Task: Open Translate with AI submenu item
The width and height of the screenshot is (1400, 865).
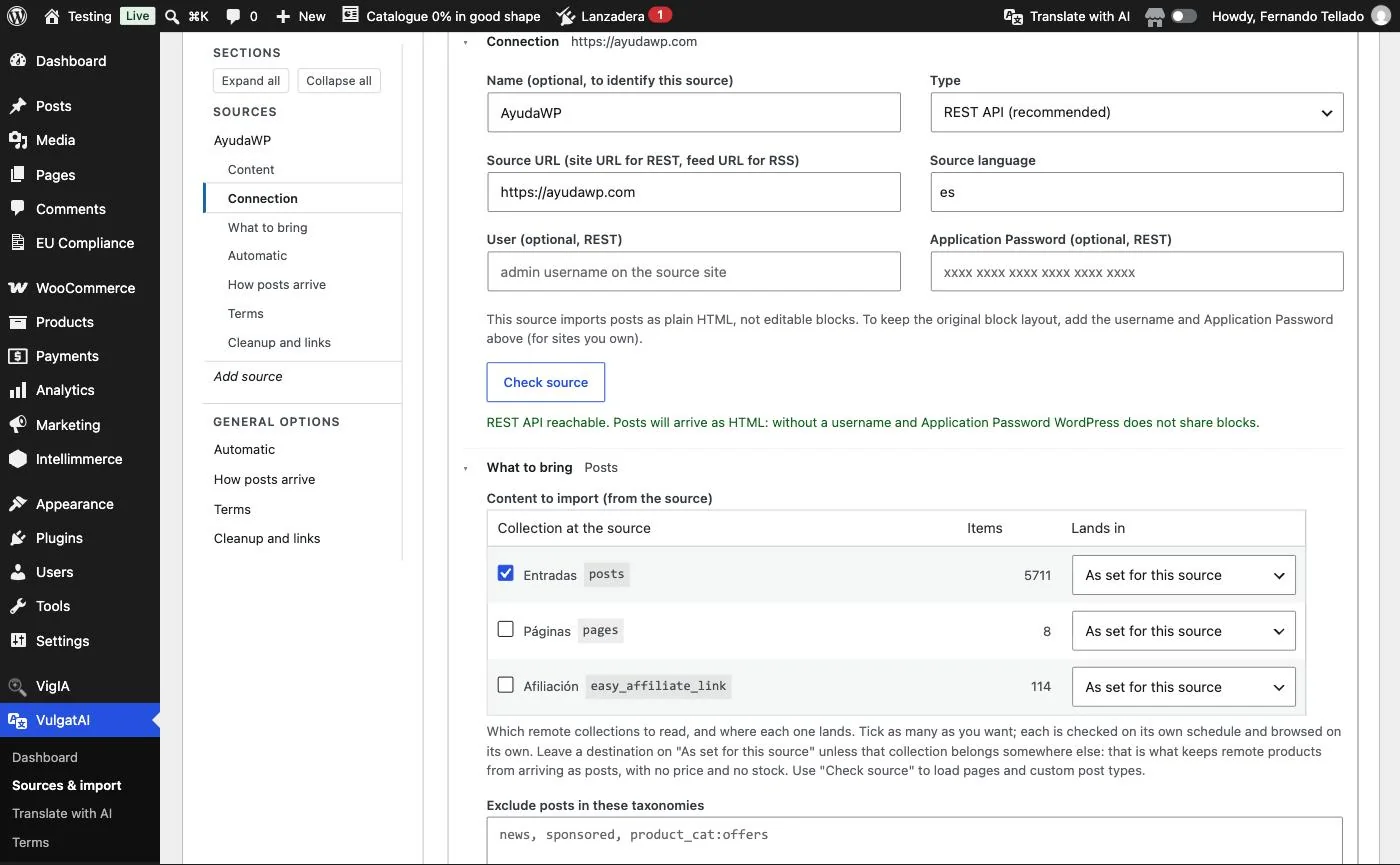Action: click(62, 813)
